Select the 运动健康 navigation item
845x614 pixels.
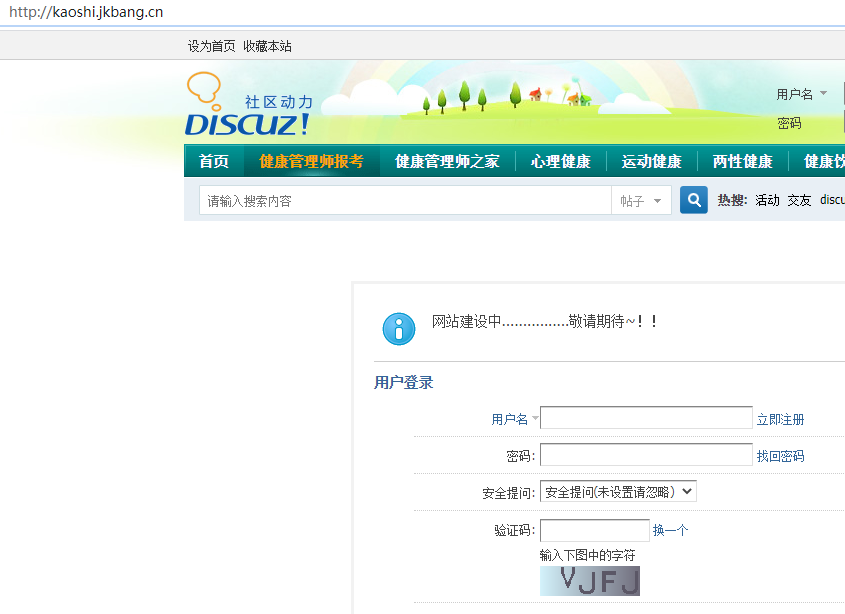651,161
